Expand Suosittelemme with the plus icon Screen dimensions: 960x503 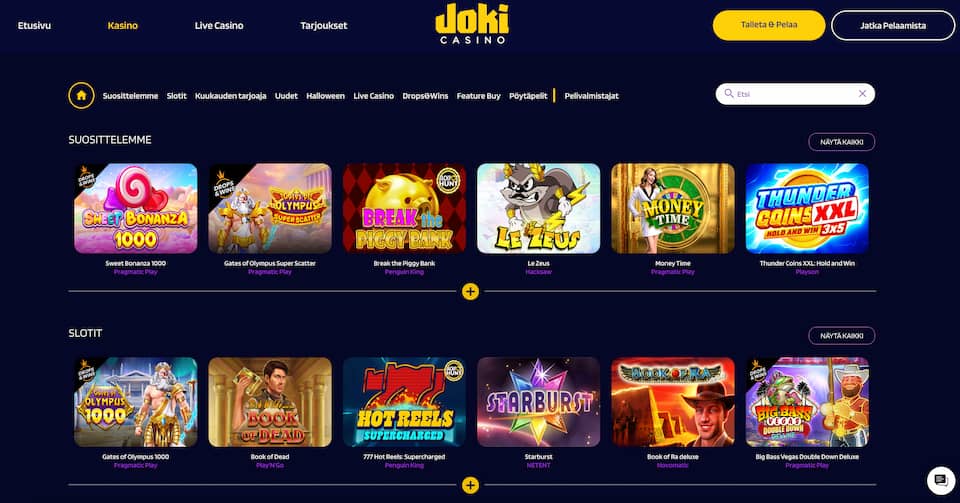click(x=470, y=291)
